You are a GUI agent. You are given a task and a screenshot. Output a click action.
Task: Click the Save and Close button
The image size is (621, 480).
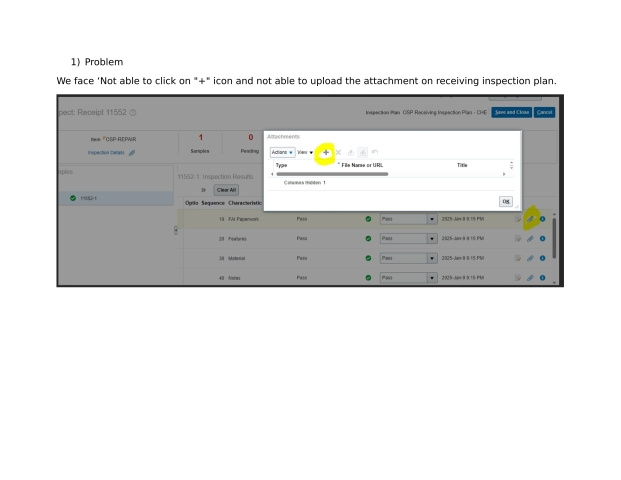(x=512, y=112)
